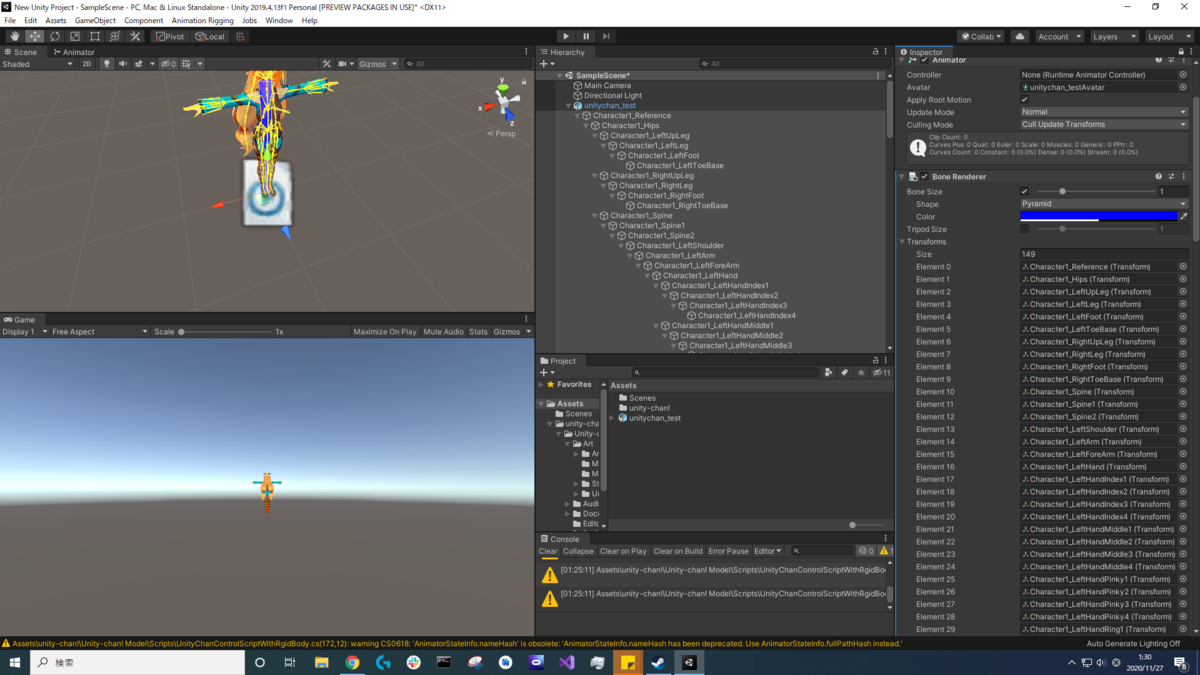This screenshot has height=675, width=1200.
Task: Open Update Mode dropdown set to Normal
Action: pyautogui.click(x=1104, y=112)
